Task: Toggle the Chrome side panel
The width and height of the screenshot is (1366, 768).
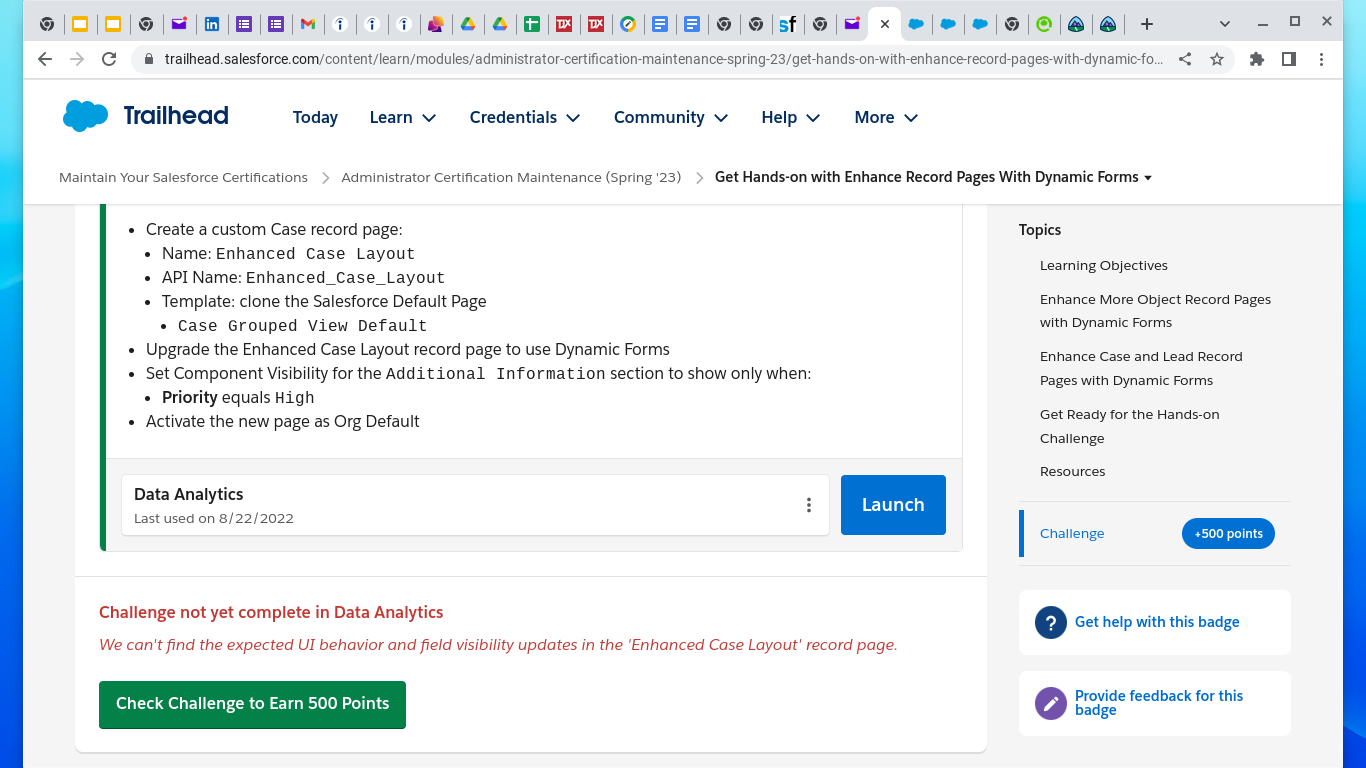Action: click(x=1289, y=59)
